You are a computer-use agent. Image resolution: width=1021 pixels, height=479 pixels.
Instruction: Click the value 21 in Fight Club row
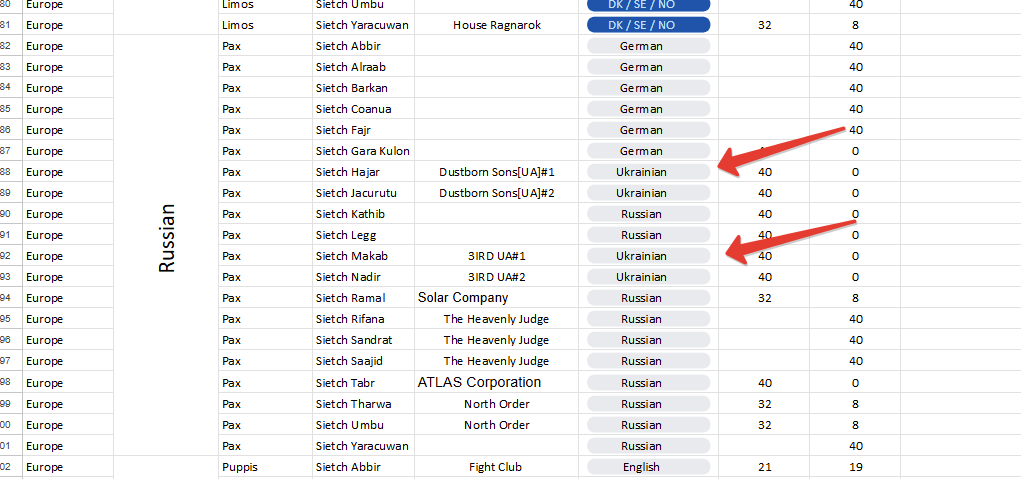click(765, 467)
